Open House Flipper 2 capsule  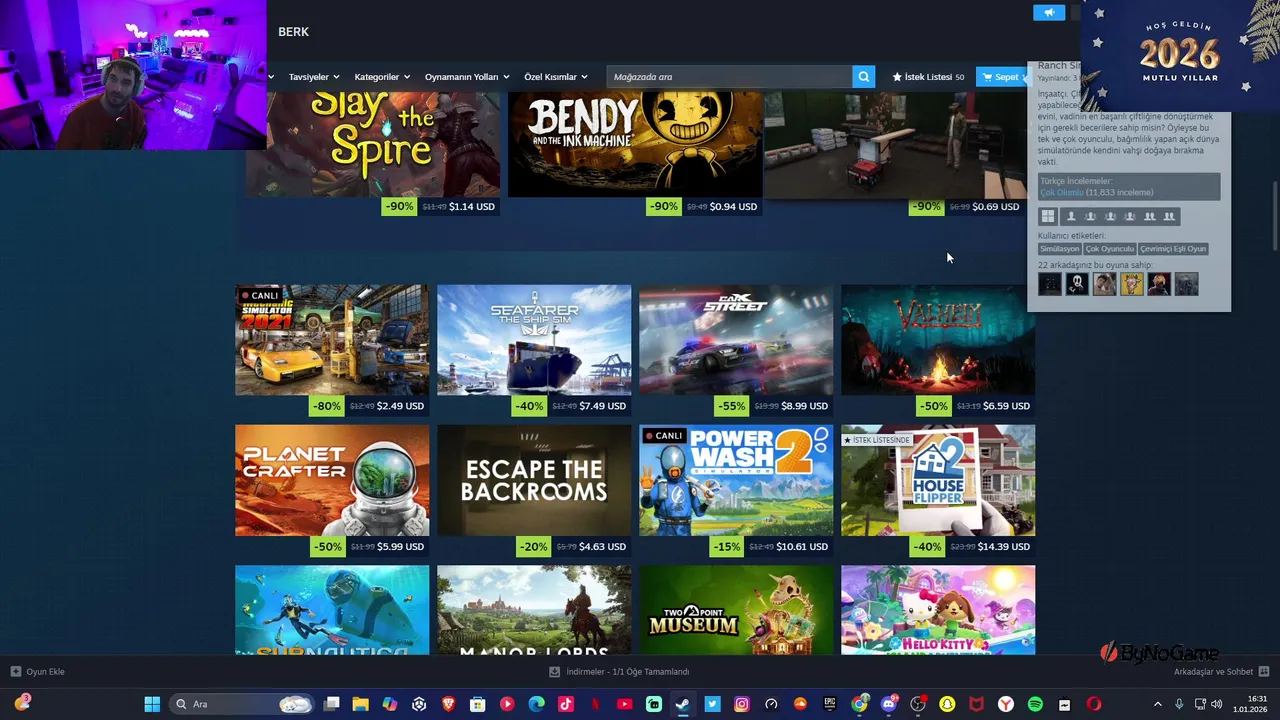pyautogui.click(x=938, y=480)
